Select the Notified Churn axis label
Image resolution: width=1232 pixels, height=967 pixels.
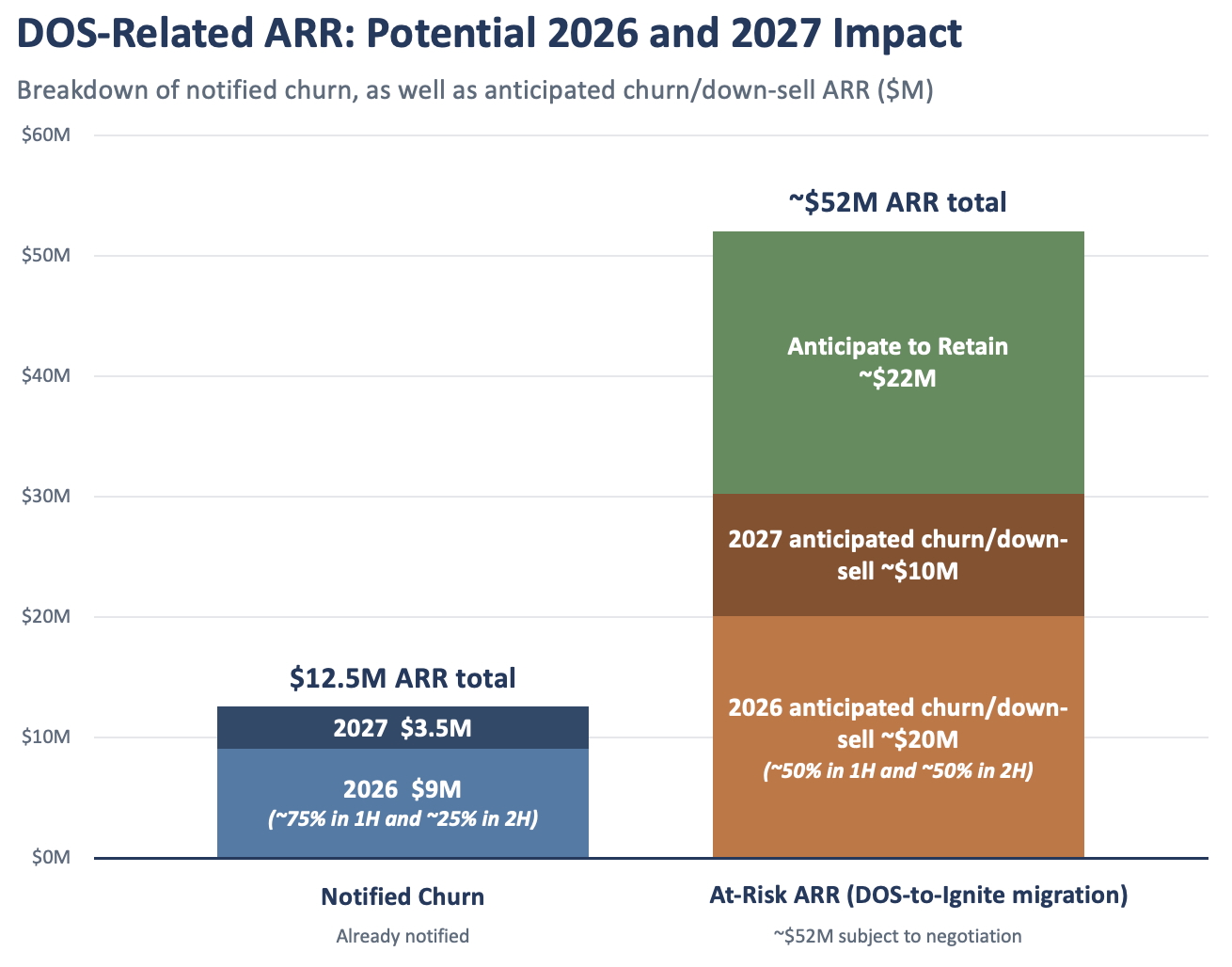click(x=403, y=896)
